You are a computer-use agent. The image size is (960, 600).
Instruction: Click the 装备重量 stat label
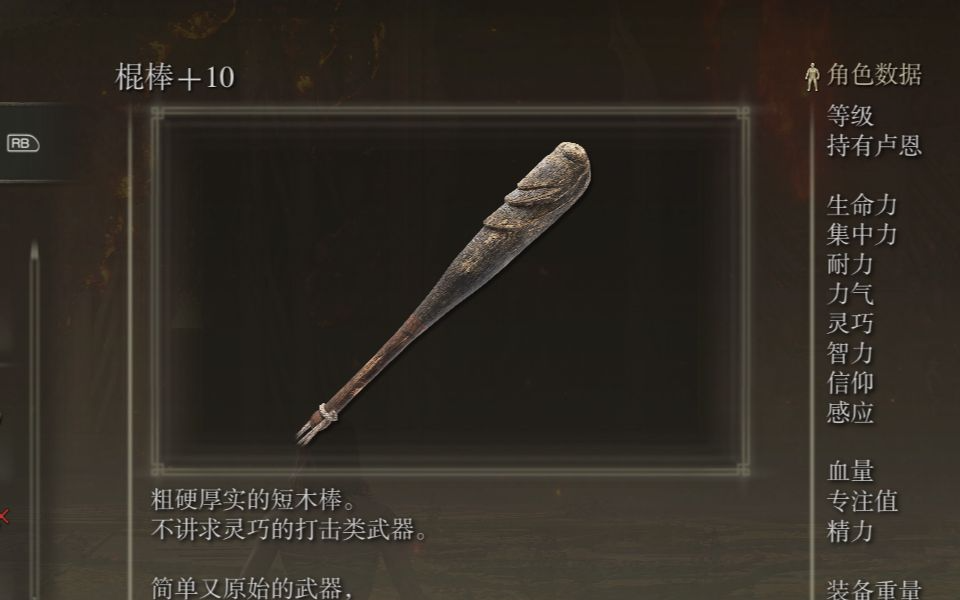874,590
